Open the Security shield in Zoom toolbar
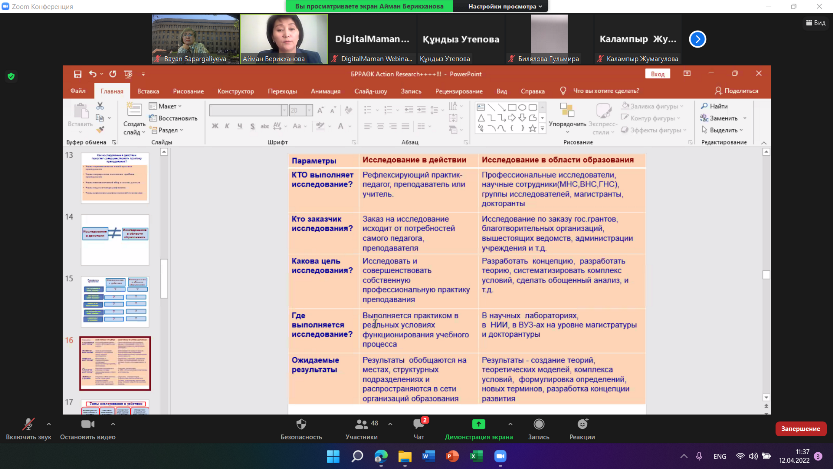The image size is (833, 469). [302, 426]
